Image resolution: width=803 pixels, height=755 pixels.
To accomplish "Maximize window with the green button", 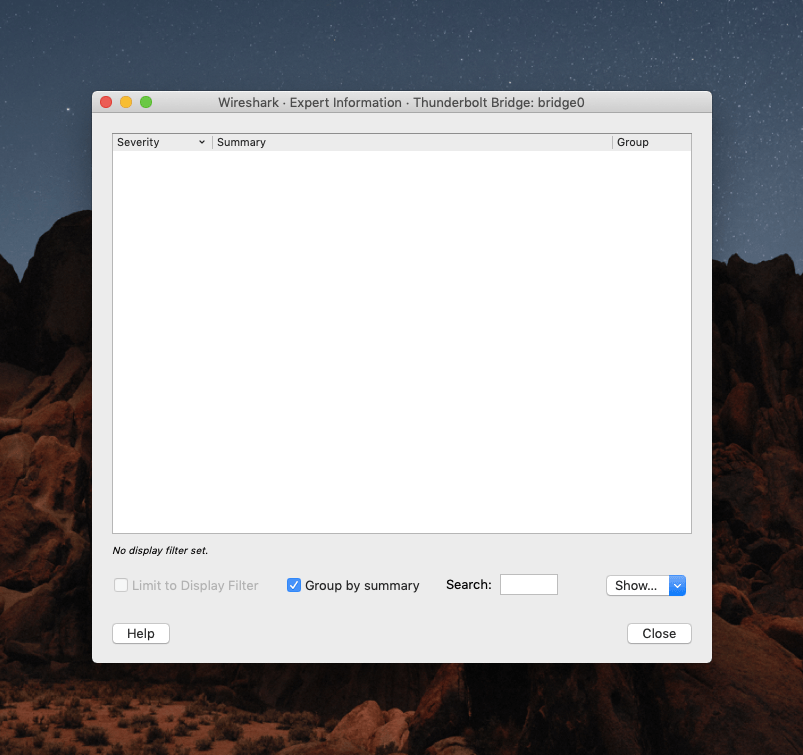I will (146, 102).
